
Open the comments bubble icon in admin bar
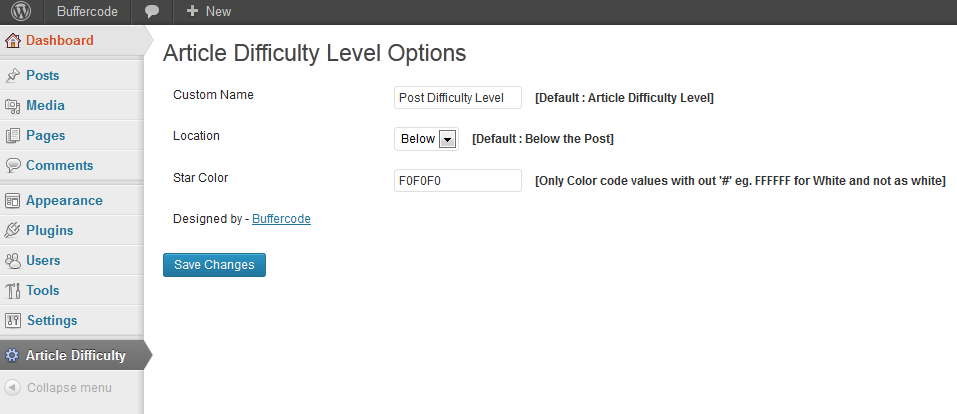pyautogui.click(x=152, y=12)
